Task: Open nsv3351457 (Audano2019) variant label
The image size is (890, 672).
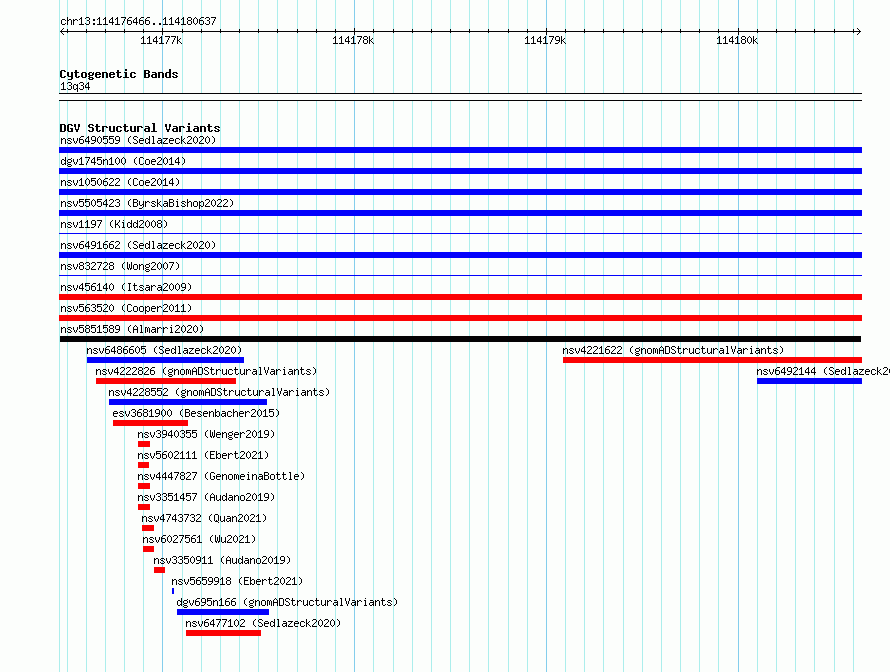Action: click(x=206, y=497)
